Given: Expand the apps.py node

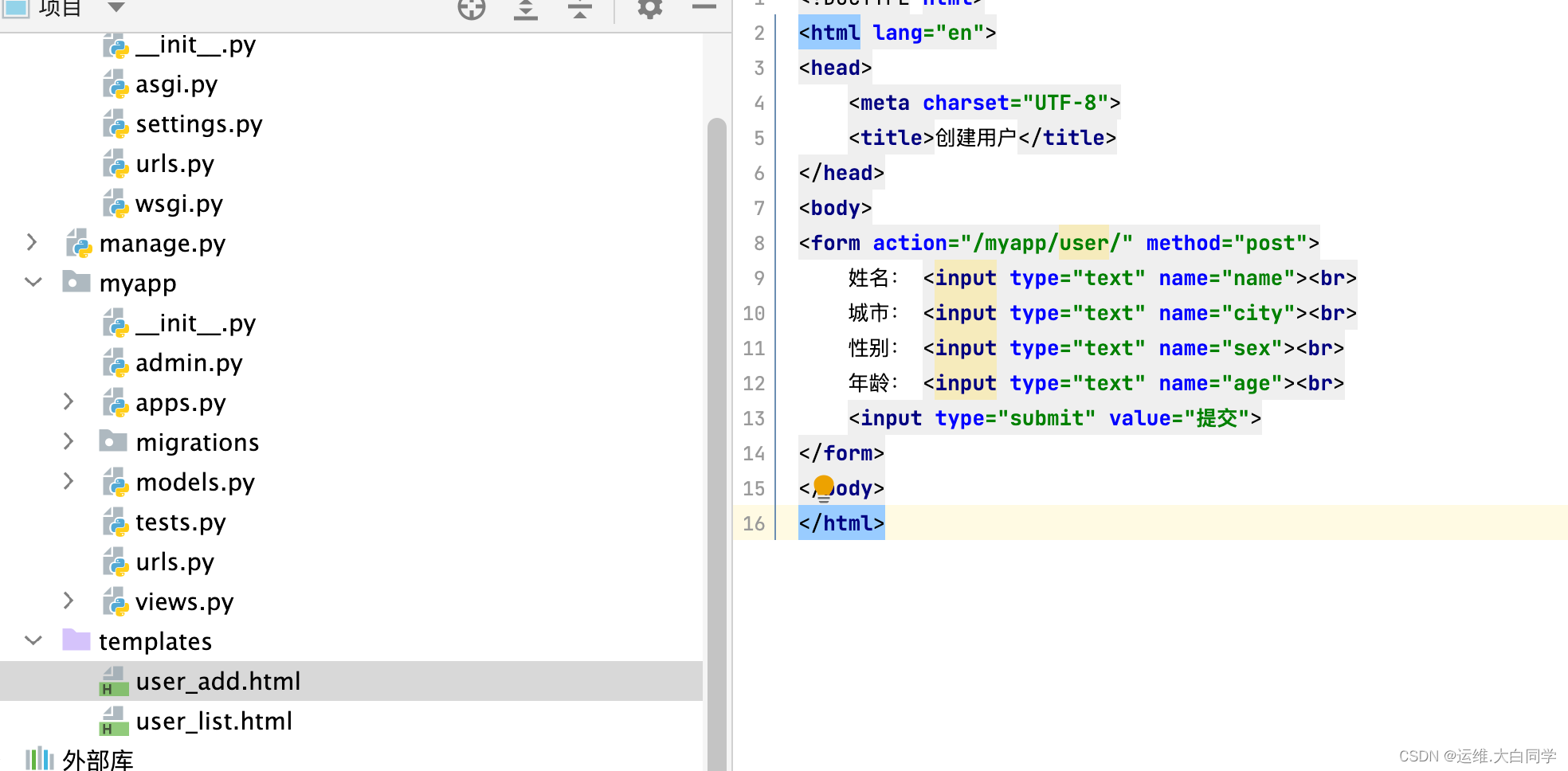Looking at the screenshot, I should click(x=69, y=401).
